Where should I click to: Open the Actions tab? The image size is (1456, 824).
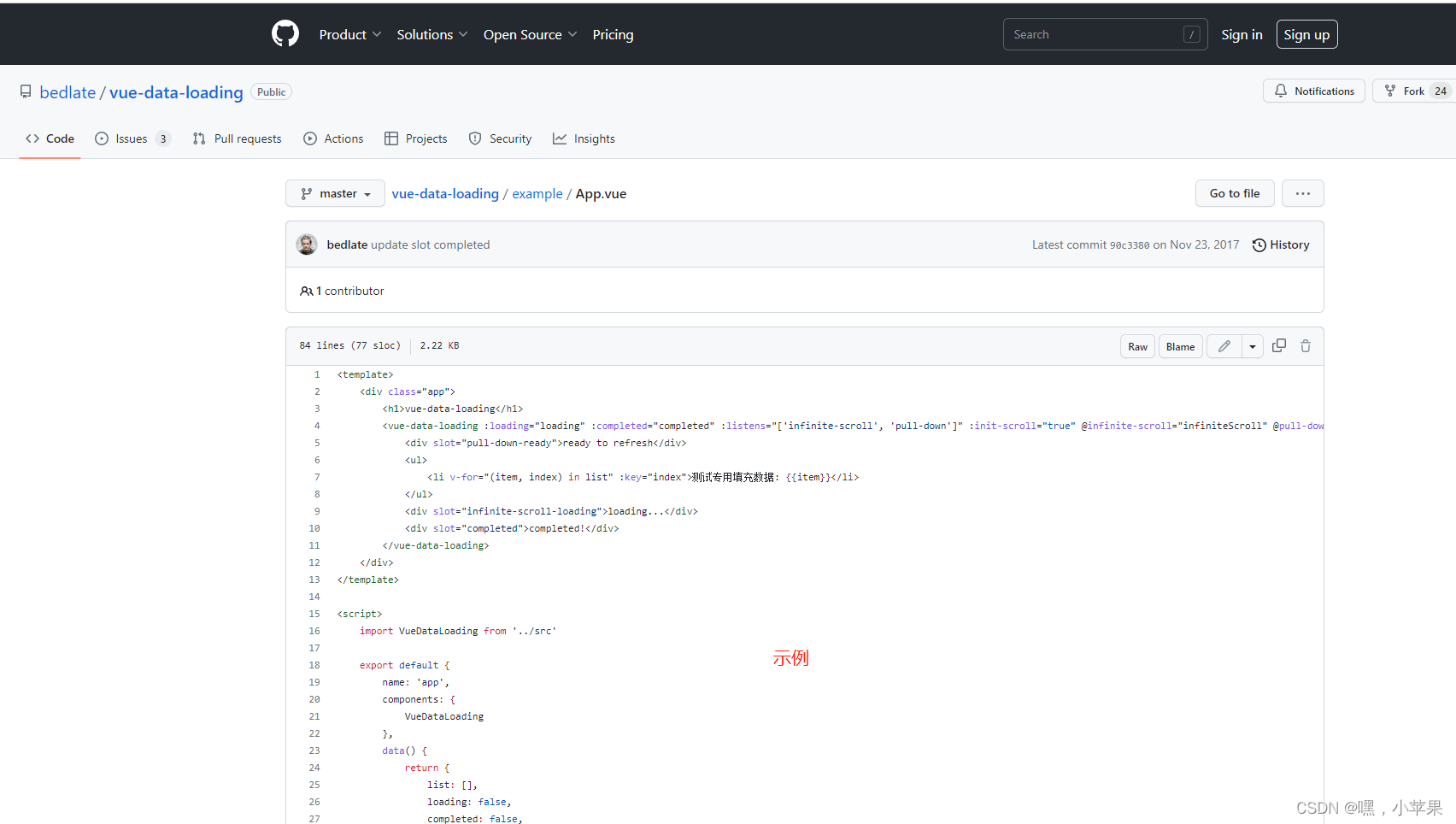pyautogui.click(x=333, y=138)
